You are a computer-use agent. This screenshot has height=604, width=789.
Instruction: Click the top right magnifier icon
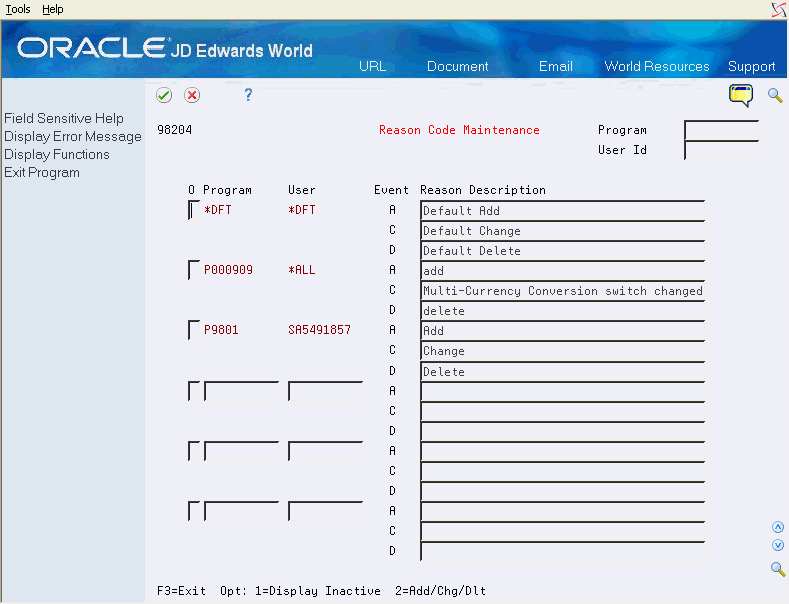775,95
